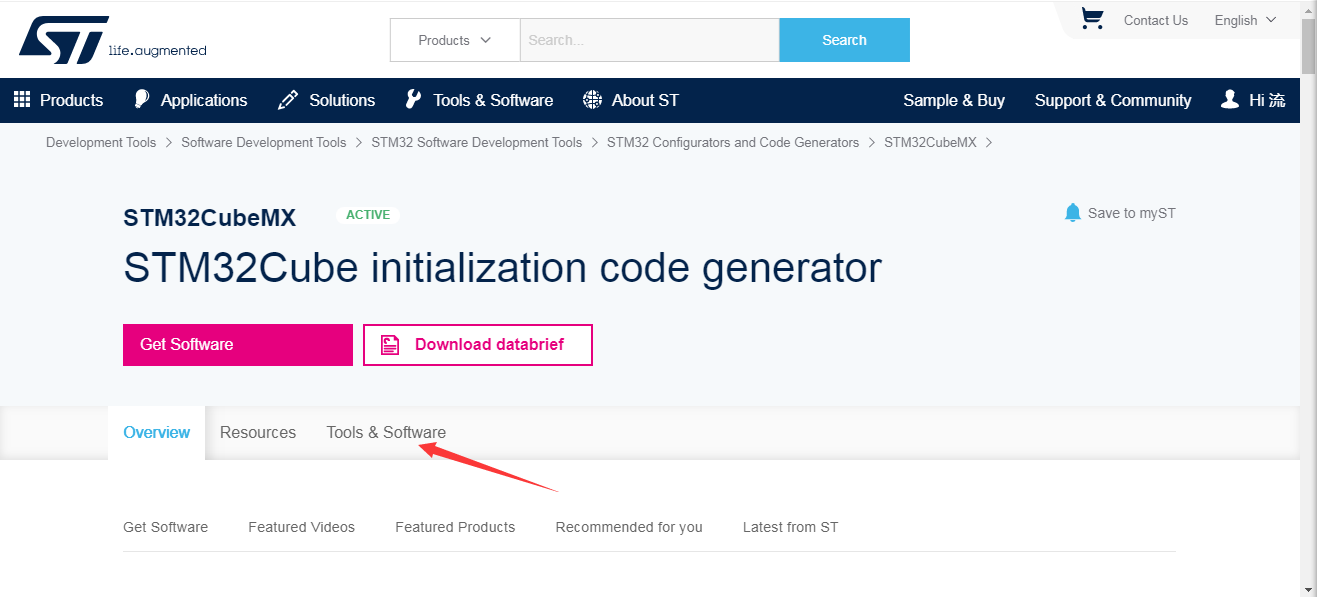Click the Save to myST bell icon
Image resolution: width=1317 pixels, height=597 pixels.
[1073, 213]
